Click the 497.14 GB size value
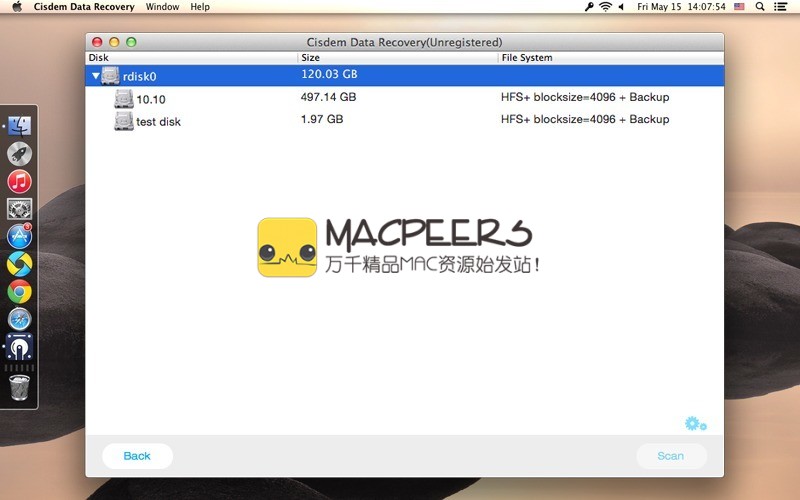The image size is (800, 500). 328,97
